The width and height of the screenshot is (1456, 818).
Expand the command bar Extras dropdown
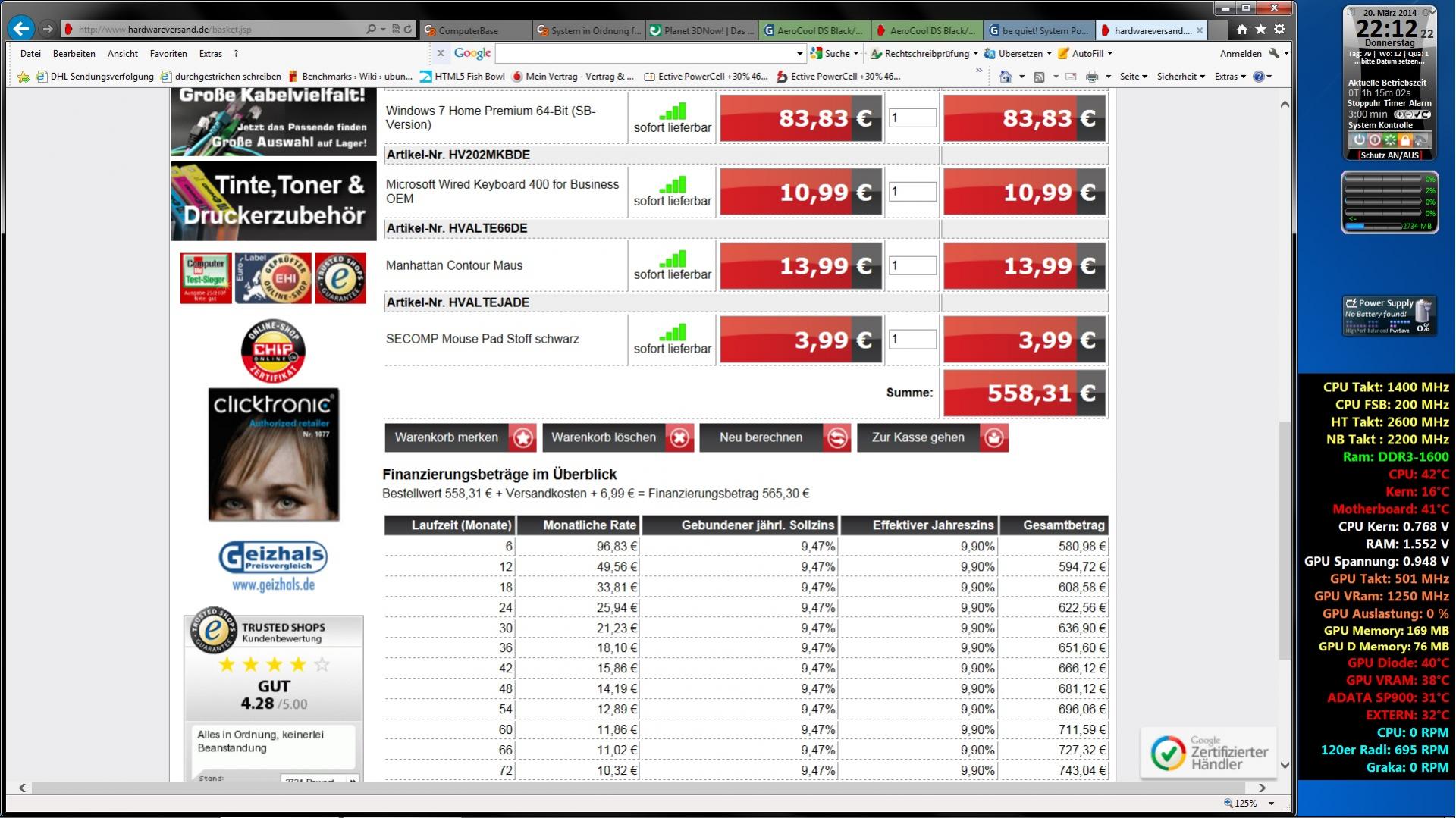(x=1230, y=77)
